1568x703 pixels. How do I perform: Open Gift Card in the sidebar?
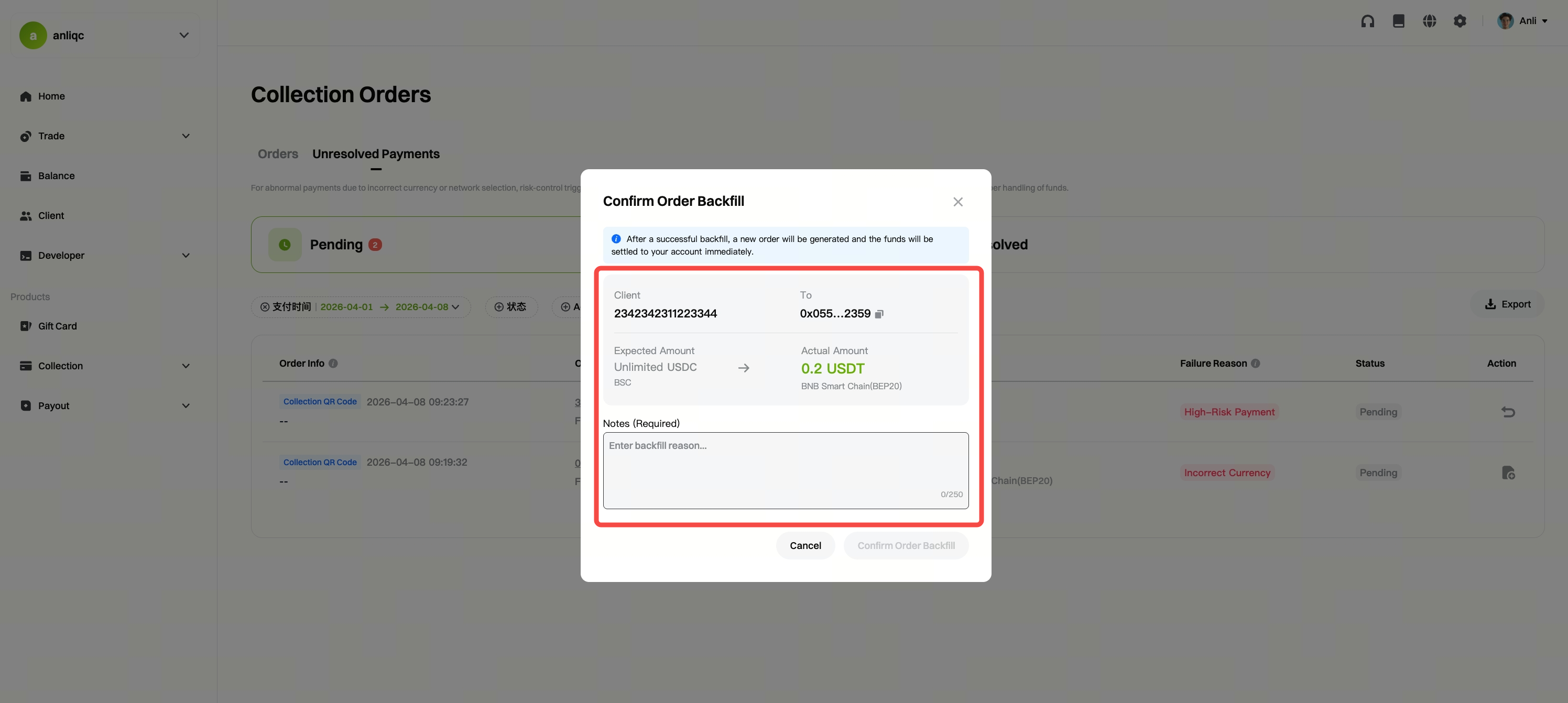tap(57, 326)
